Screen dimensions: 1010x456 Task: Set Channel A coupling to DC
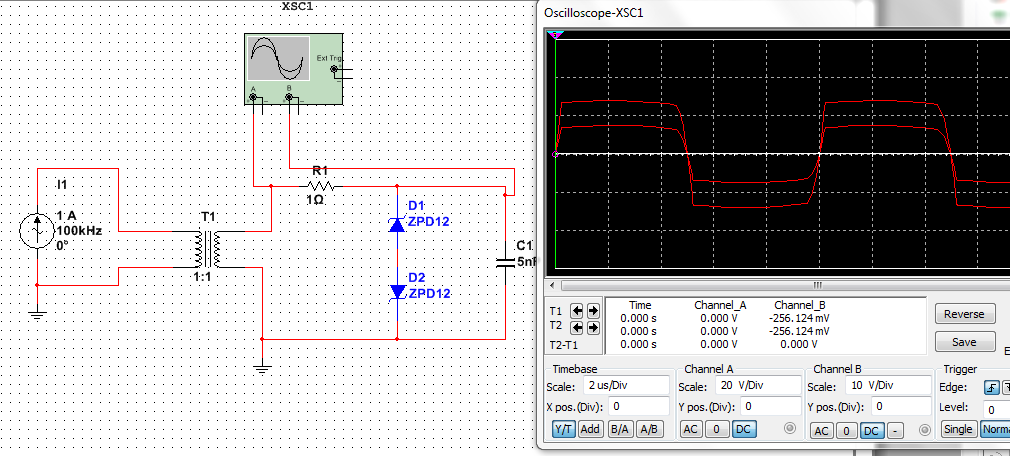(743, 429)
